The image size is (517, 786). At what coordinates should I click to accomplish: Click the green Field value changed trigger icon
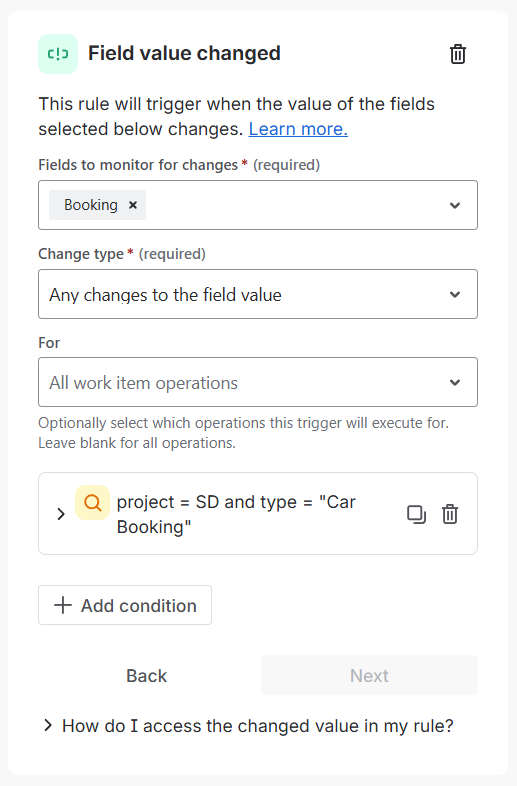58,54
